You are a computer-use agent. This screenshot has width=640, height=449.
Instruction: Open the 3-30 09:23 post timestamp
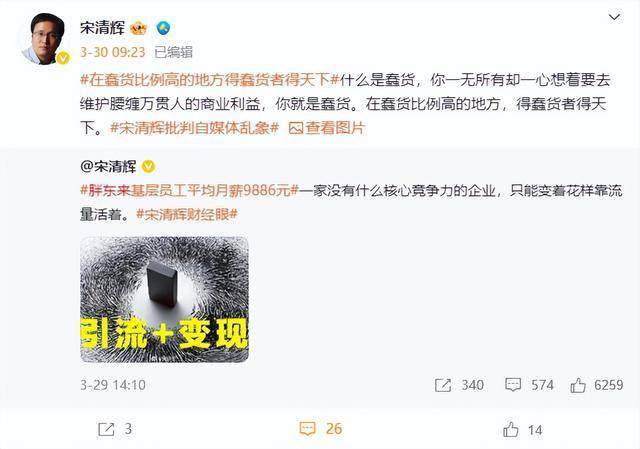coord(113,52)
